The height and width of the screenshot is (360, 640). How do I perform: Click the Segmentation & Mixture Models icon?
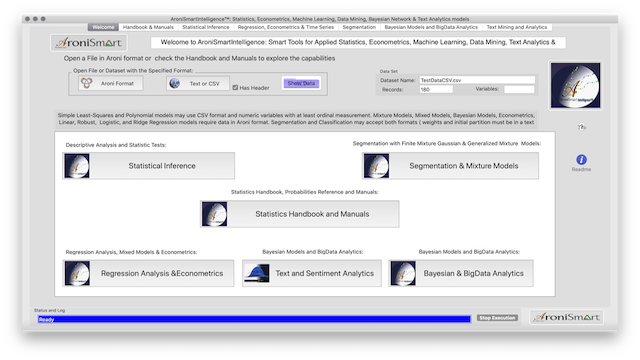[376, 166]
